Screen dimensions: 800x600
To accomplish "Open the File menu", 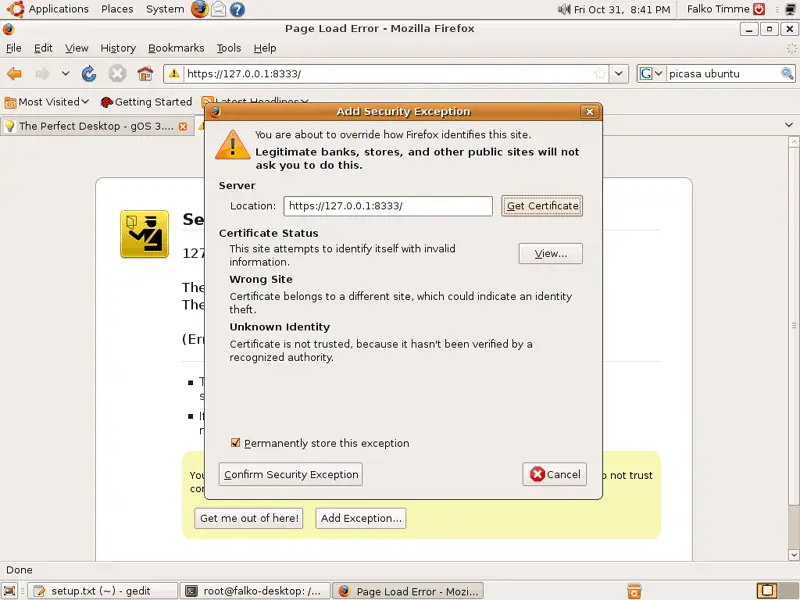I will click(14, 48).
